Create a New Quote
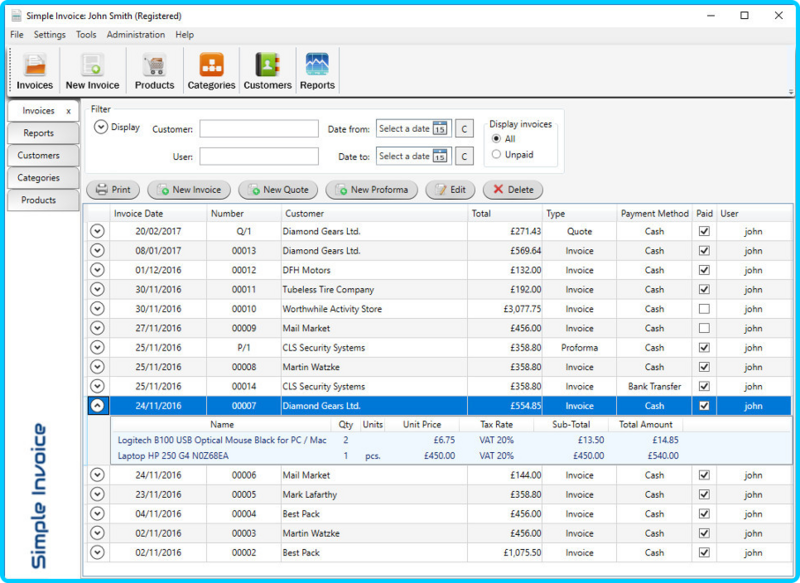Screen dimensions: 800x583 tap(278, 190)
